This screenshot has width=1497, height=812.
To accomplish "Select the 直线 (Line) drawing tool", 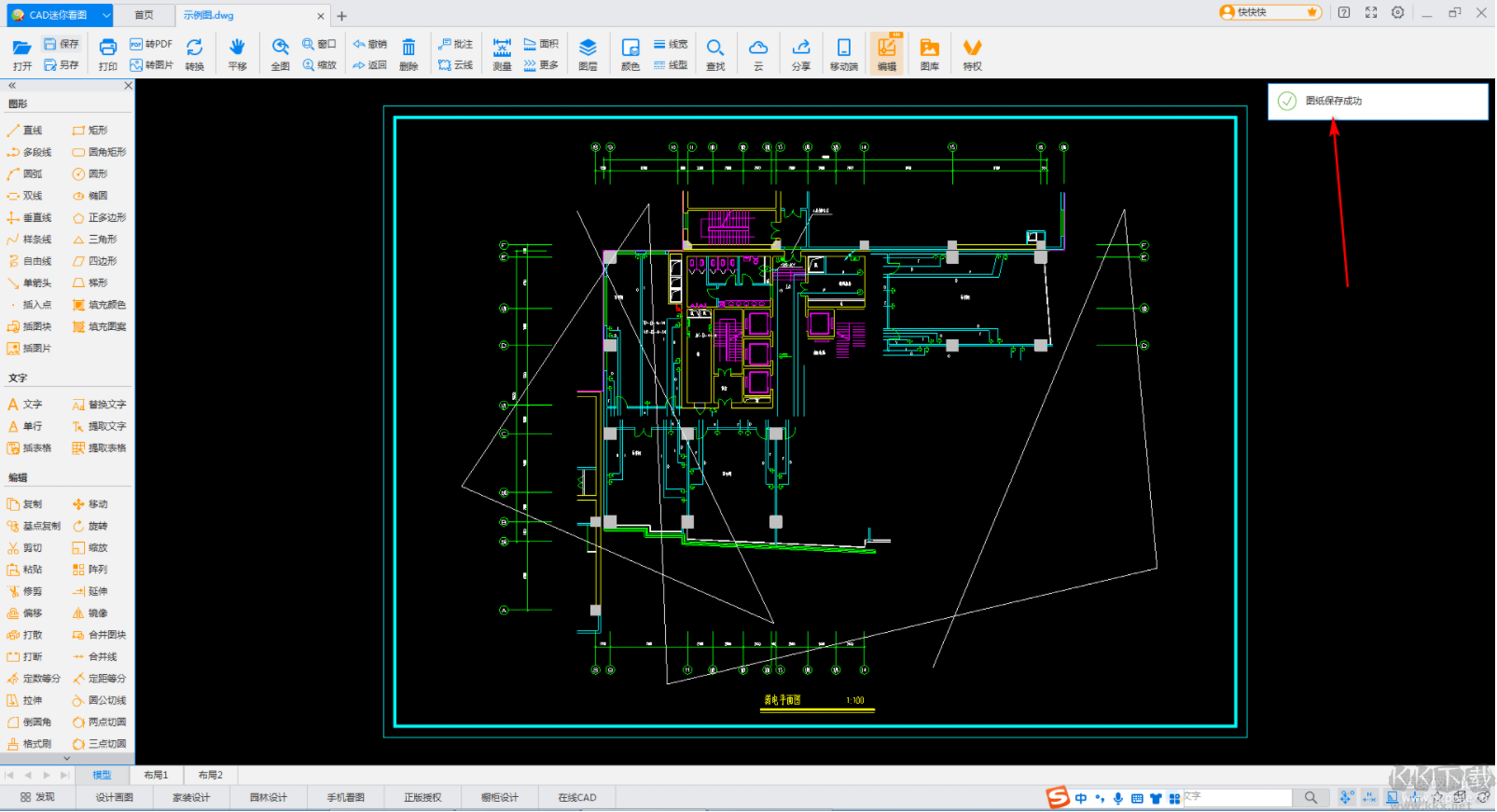I will pos(26,131).
